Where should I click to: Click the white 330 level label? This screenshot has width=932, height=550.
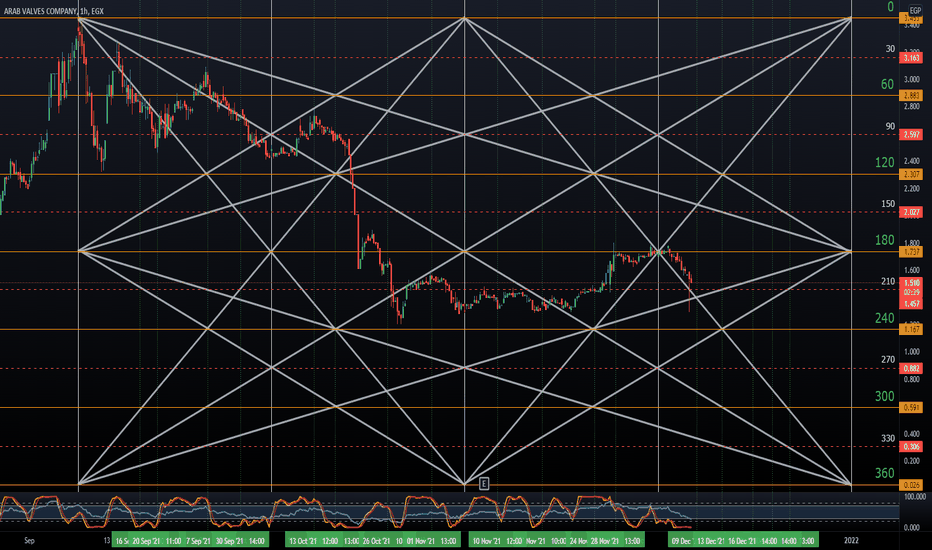[888, 438]
